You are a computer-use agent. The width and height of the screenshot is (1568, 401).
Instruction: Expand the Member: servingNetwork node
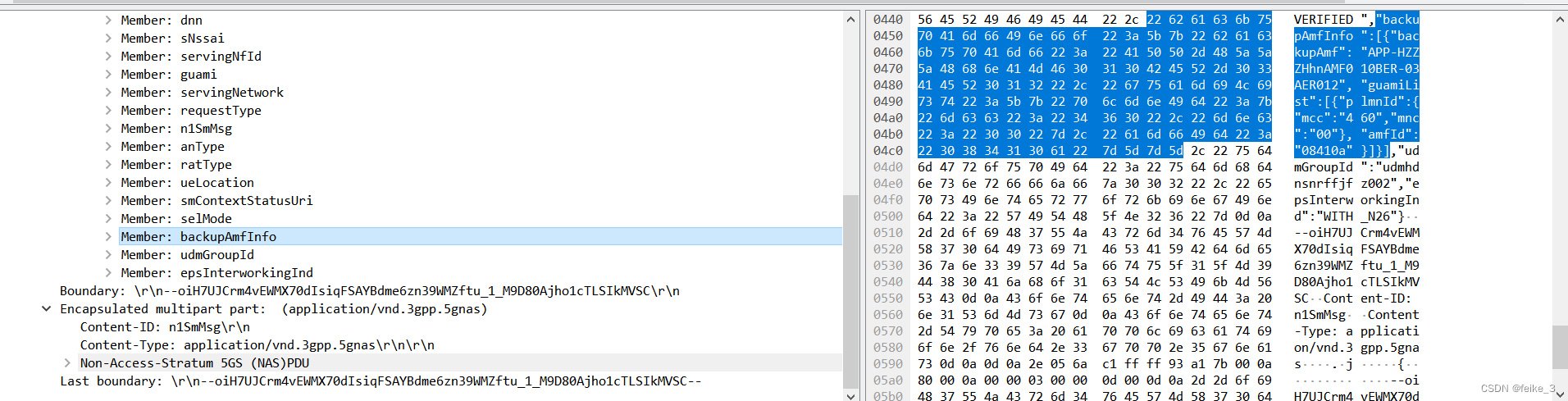[108, 92]
